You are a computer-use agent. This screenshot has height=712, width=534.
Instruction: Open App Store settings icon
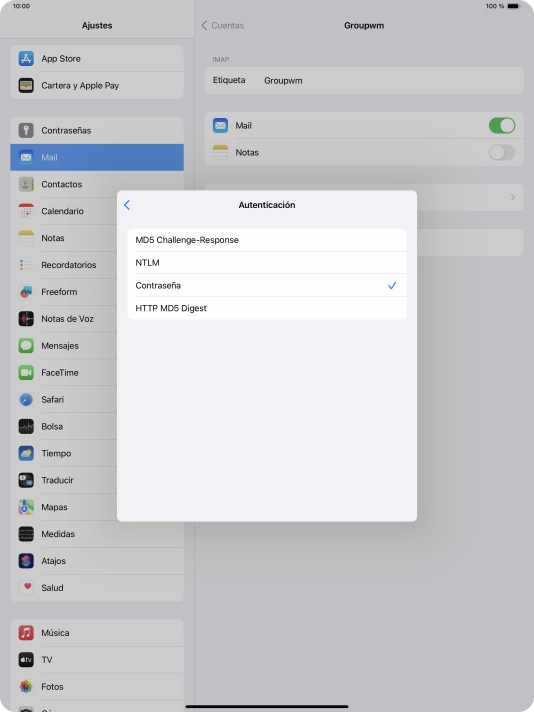point(26,59)
